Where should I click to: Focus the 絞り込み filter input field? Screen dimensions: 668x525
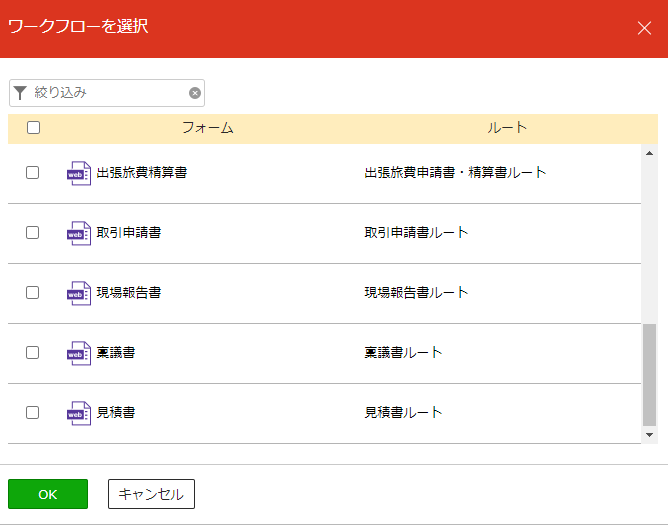(109, 92)
